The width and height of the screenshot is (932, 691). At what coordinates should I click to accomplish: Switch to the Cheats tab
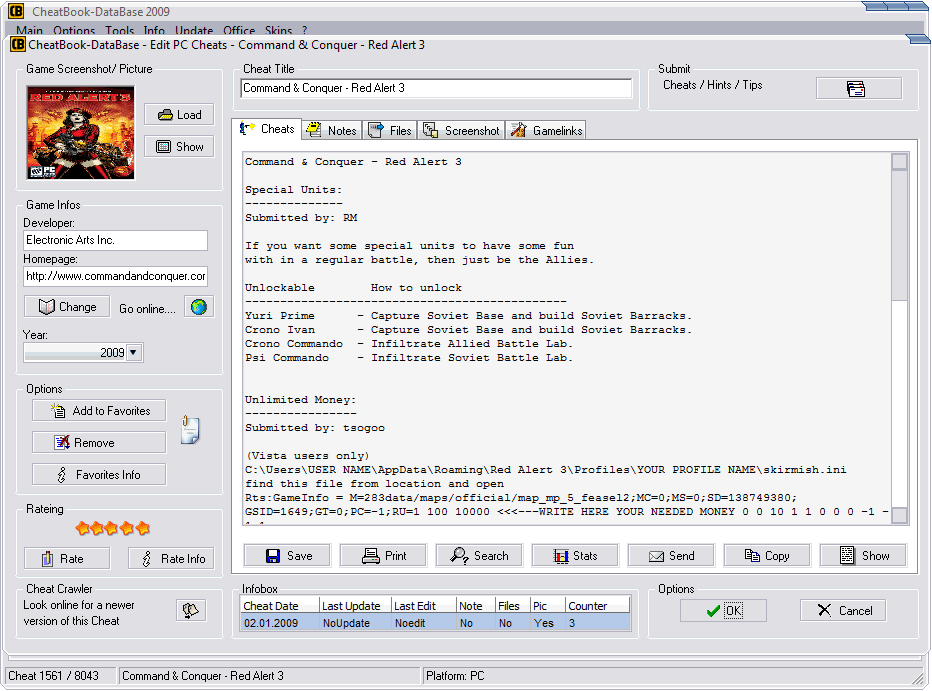(267, 129)
